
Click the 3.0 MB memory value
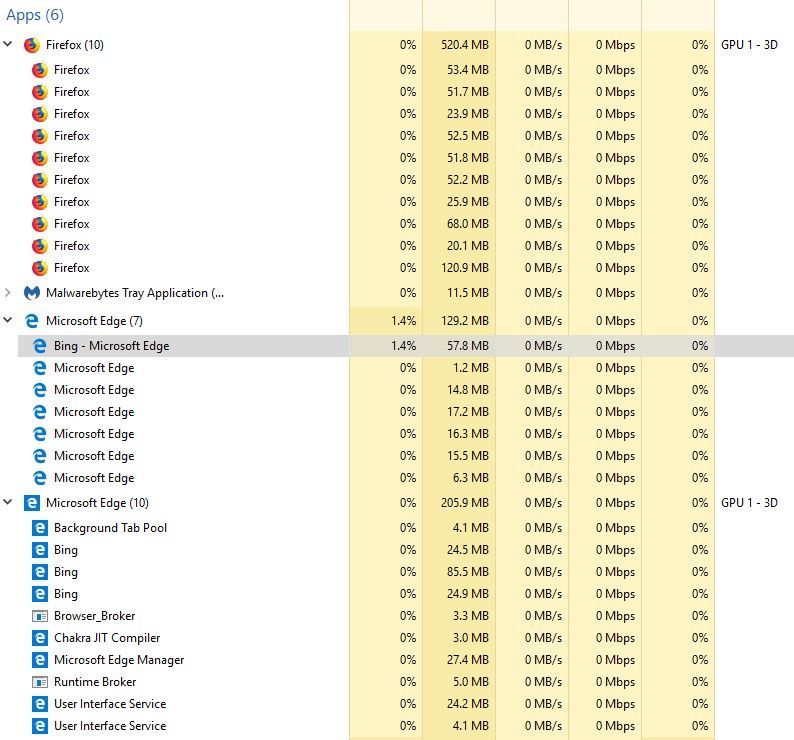pos(470,638)
